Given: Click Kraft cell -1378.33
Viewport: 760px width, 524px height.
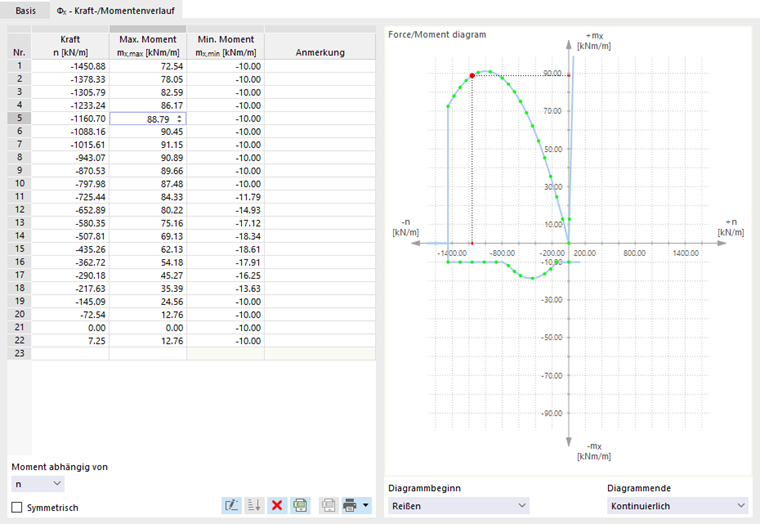Looking at the screenshot, I should (x=70, y=79).
